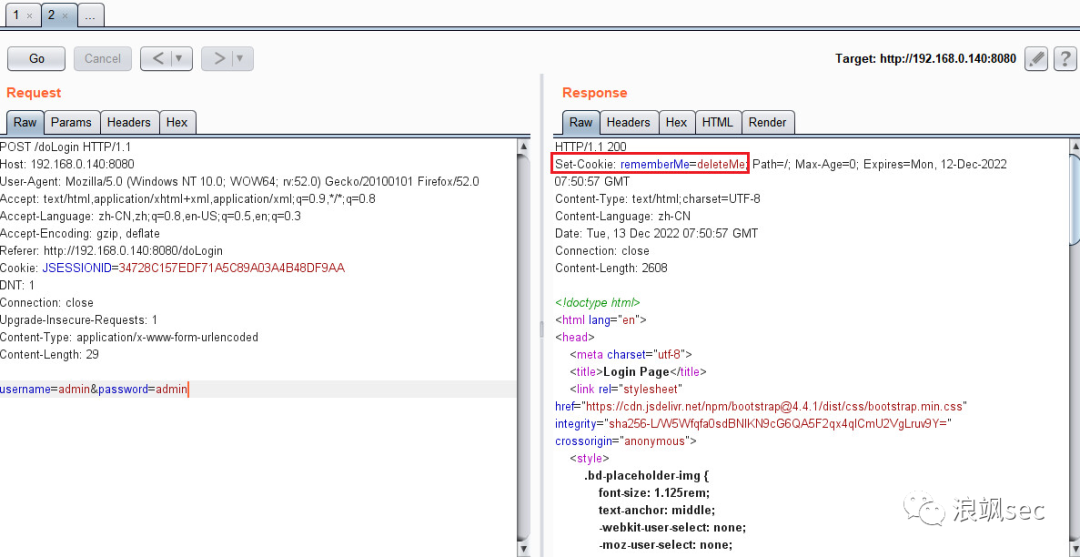Click the Referer header line
Screen dimensions: 1080x557
(x=112, y=251)
